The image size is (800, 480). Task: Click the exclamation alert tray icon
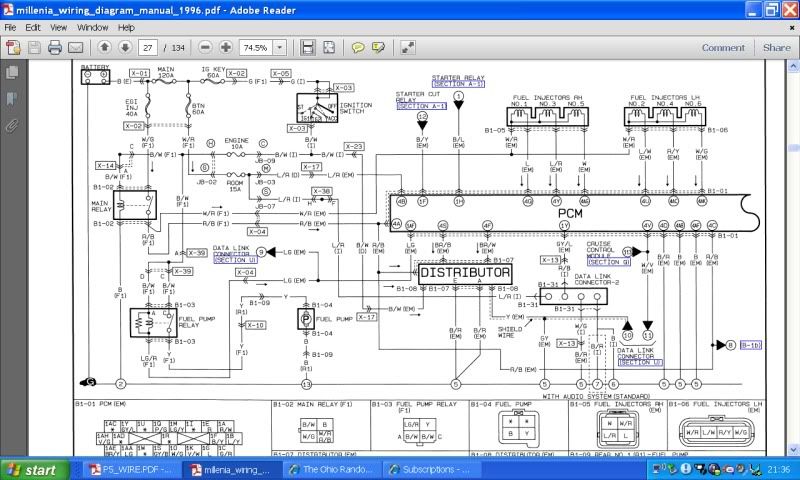686,469
